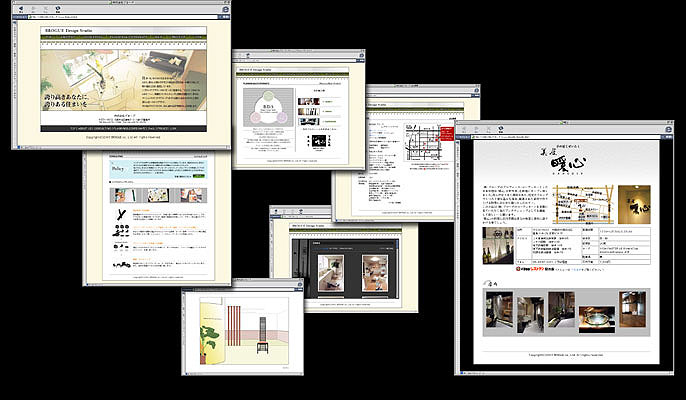Click Back button in BROGUE homepage browser window
Screen dimensions: 686x400
pos(21,8)
